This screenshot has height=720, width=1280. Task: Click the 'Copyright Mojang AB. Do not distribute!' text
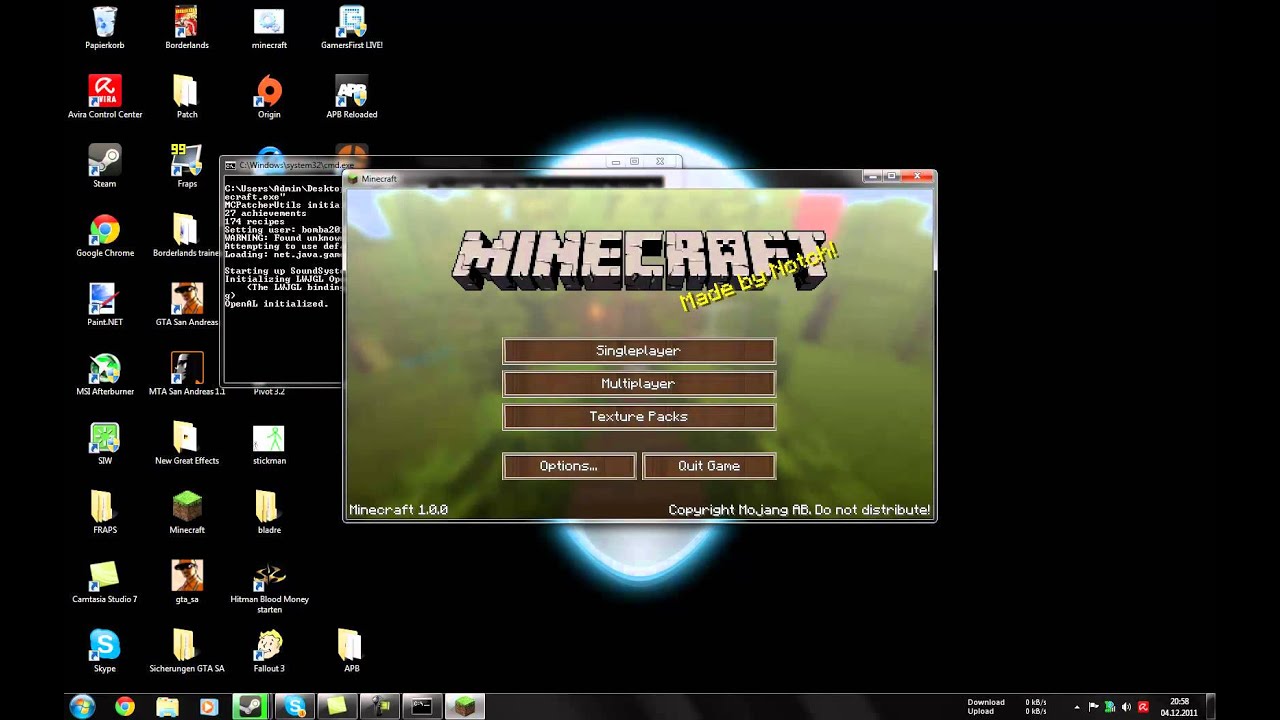799,510
